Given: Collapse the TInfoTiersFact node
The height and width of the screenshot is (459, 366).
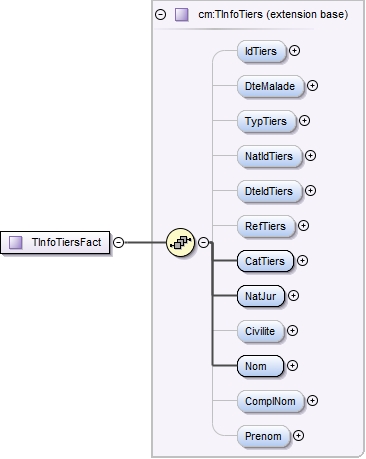Looking at the screenshot, I should (x=119, y=242).
